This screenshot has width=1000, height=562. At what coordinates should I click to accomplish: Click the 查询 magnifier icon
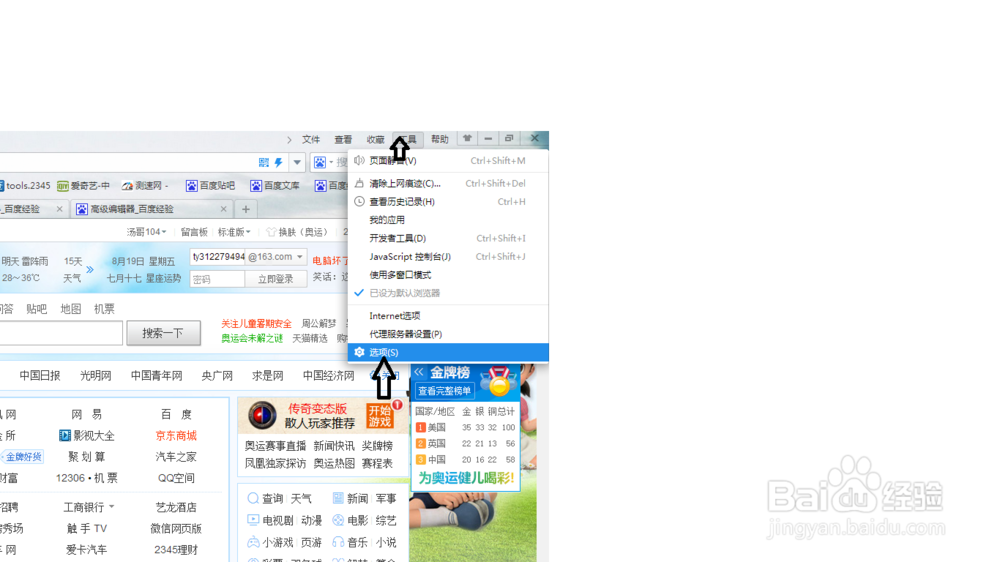click(253, 498)
